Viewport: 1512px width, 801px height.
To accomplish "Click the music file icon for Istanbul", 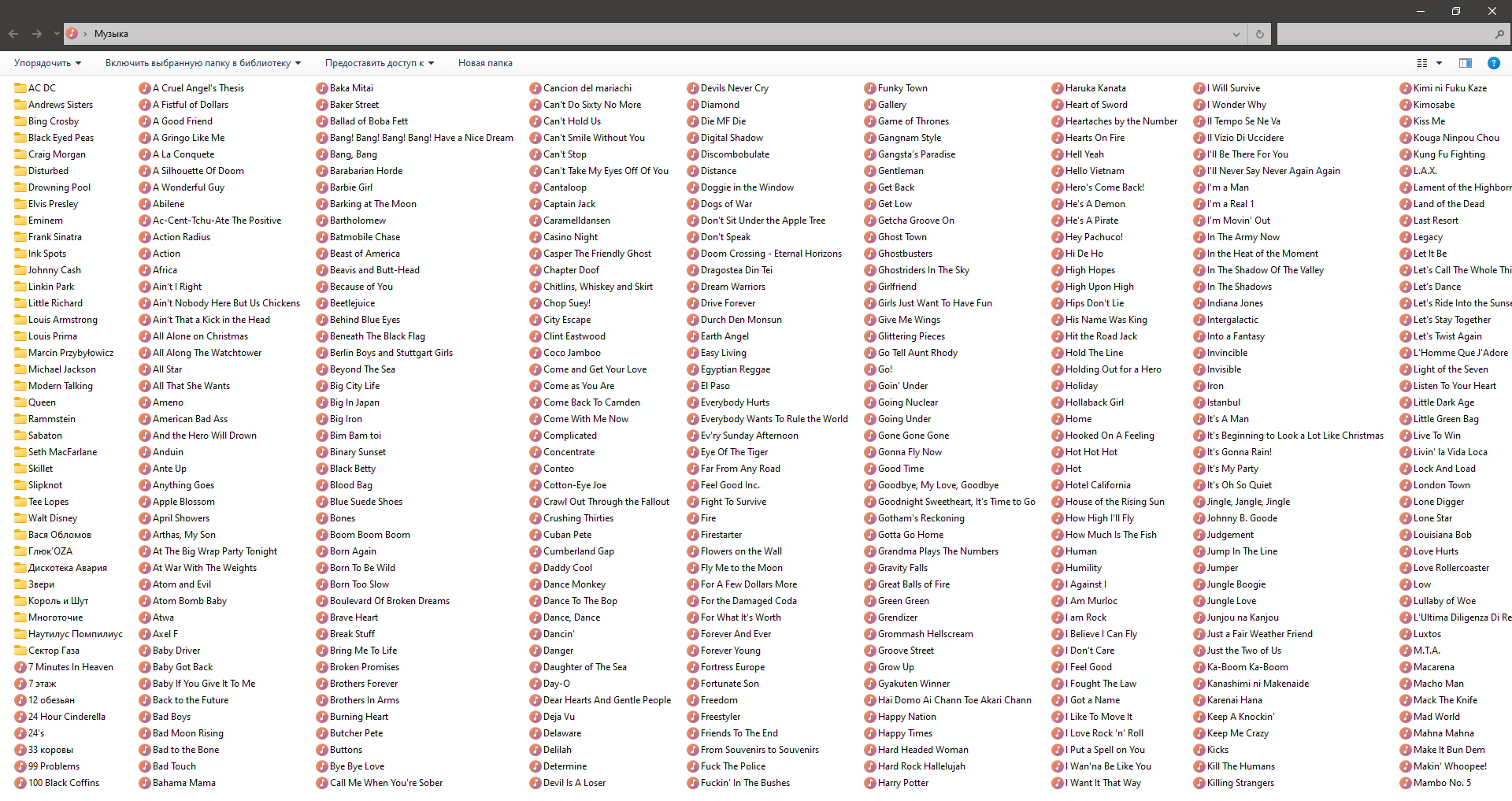I will pos(1199,402).
